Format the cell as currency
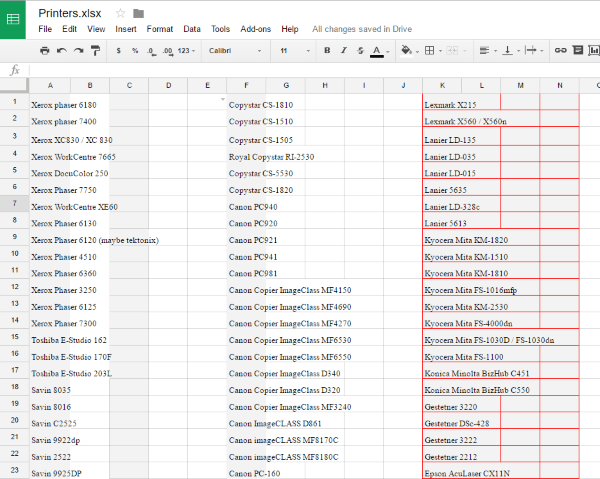This screenshot has height=479, width=600. 120,50
